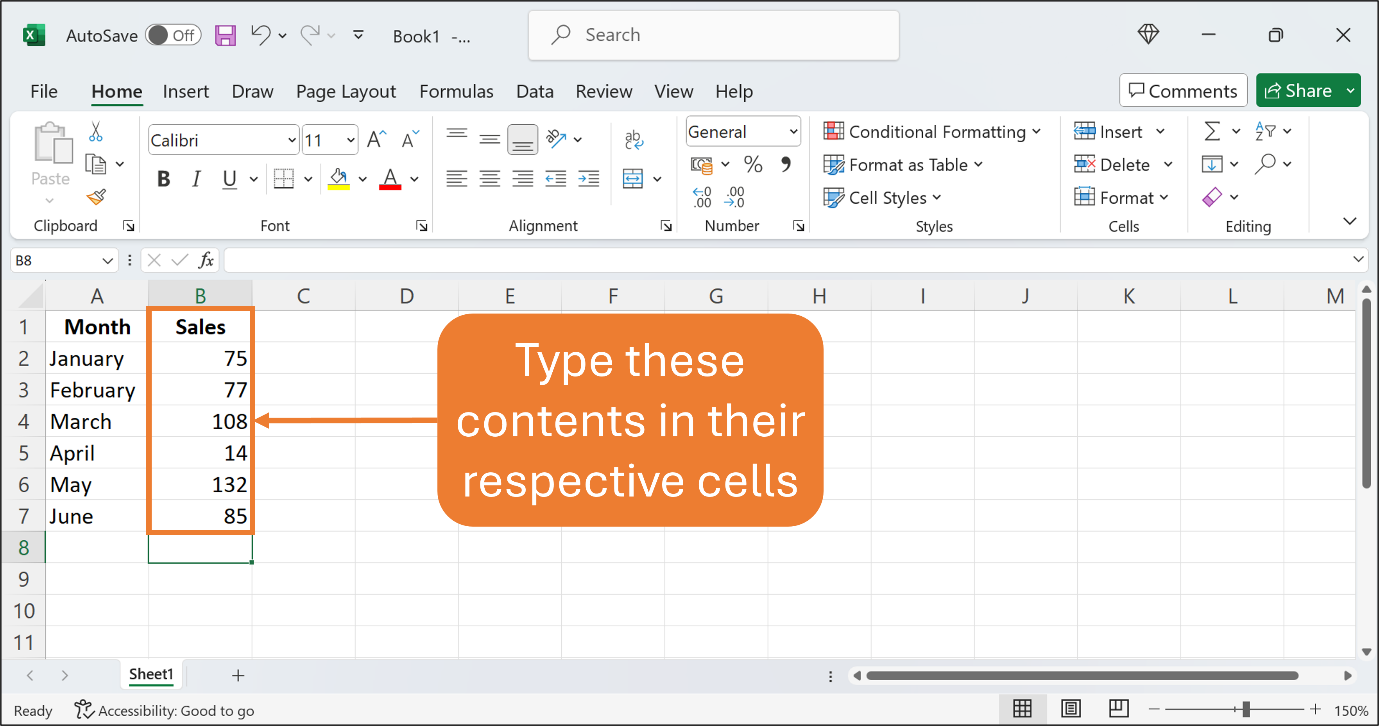Click the Undo arrow icon
Image resolution: width=1379 pixels, height=726 pixels.
pos(261,35)
